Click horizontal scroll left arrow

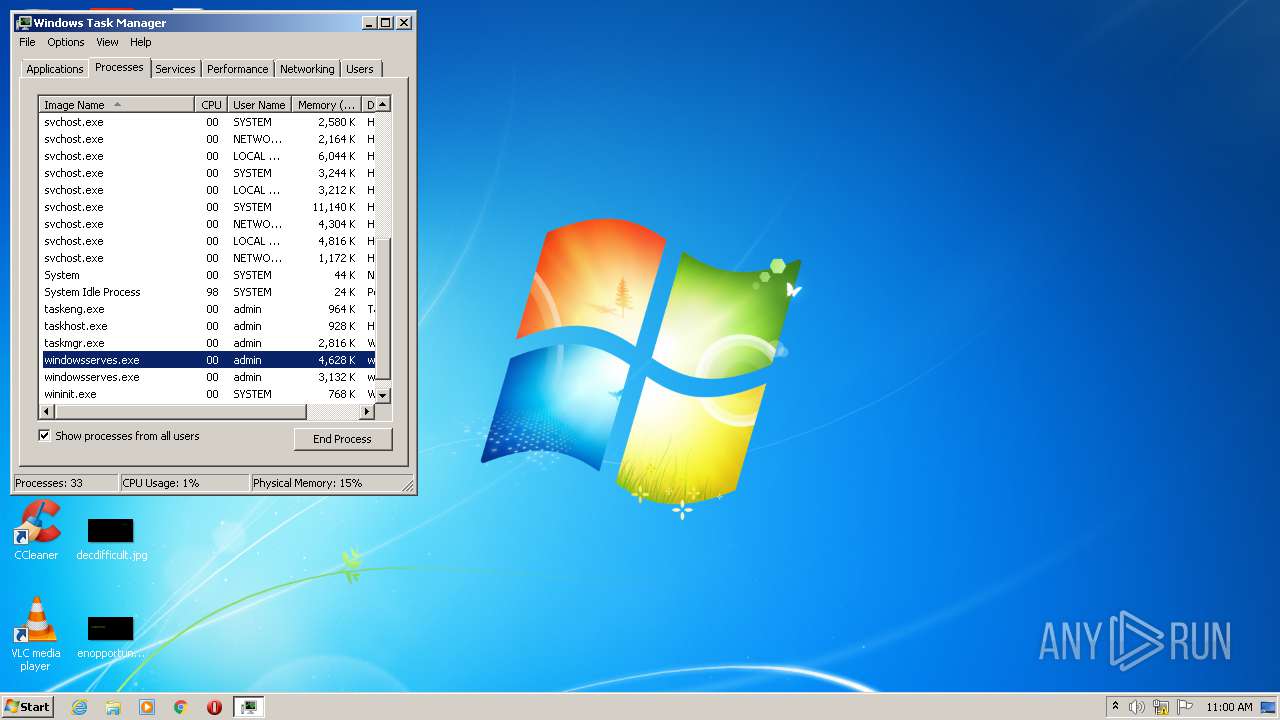click(46, 411)
